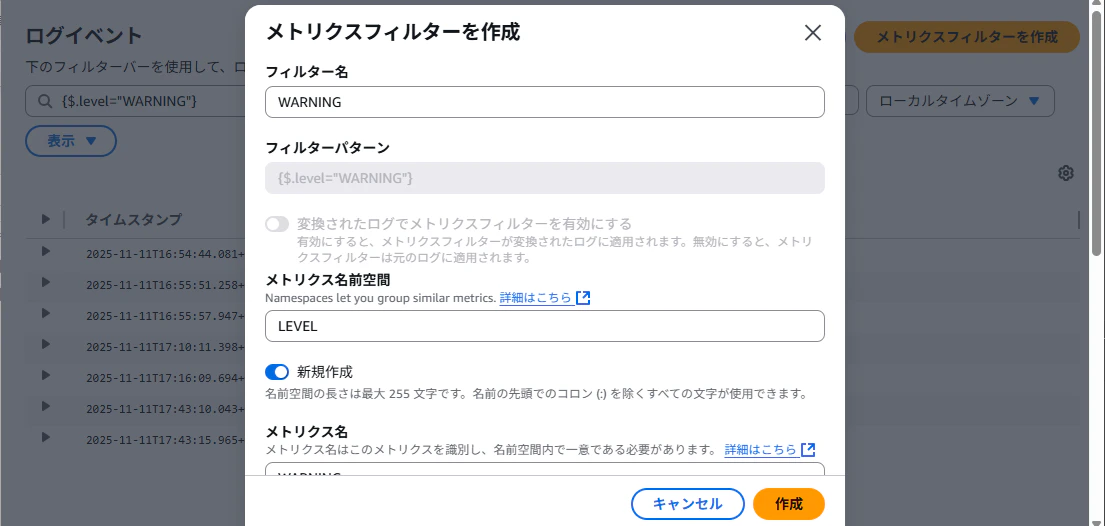Click the メトリクス名前空間 input containing LEVEL
1105x526 pixels.
545,326
